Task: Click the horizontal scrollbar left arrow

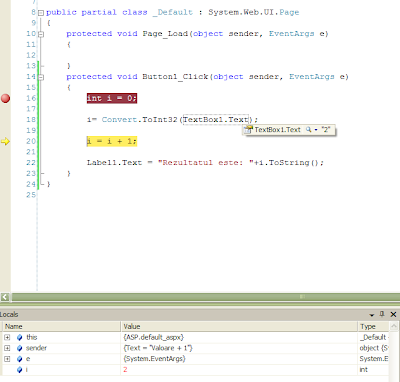Action: [5, 297]
